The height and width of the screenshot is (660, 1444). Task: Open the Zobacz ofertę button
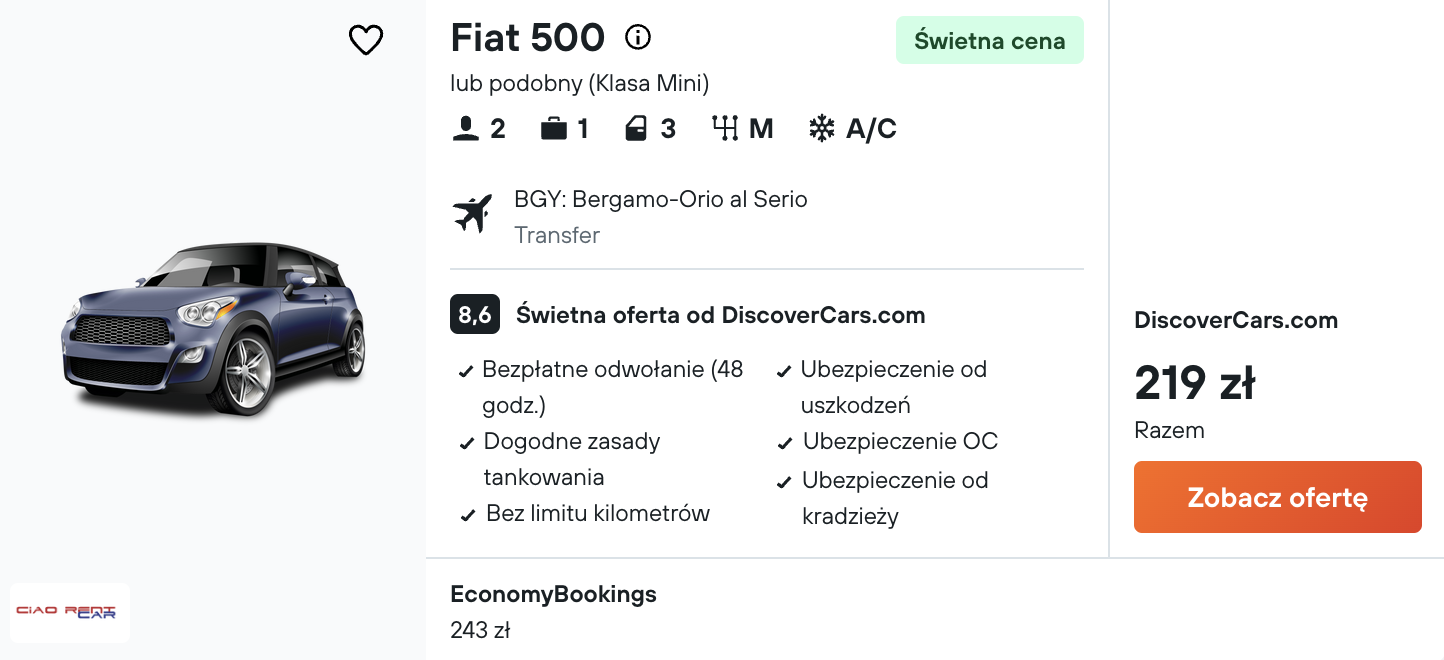(1278, 497)
